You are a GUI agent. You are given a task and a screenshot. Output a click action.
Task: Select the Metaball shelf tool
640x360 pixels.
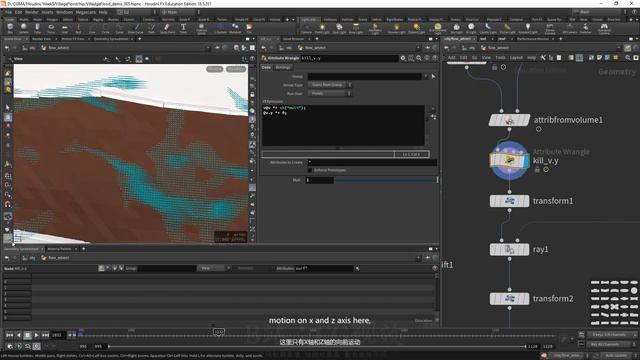(x=235, y=28)
